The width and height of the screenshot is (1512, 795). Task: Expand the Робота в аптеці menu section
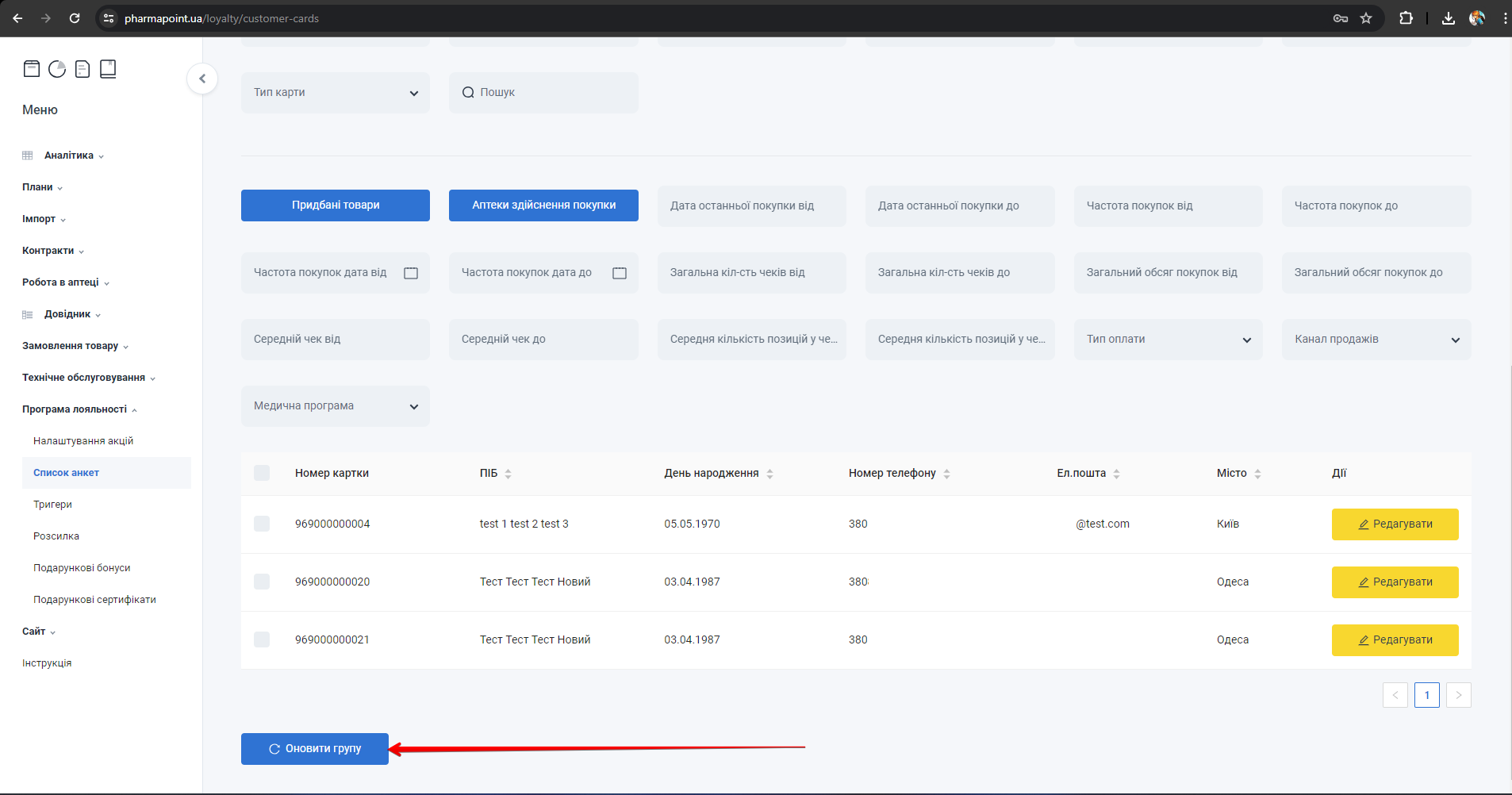click(66, 282)
